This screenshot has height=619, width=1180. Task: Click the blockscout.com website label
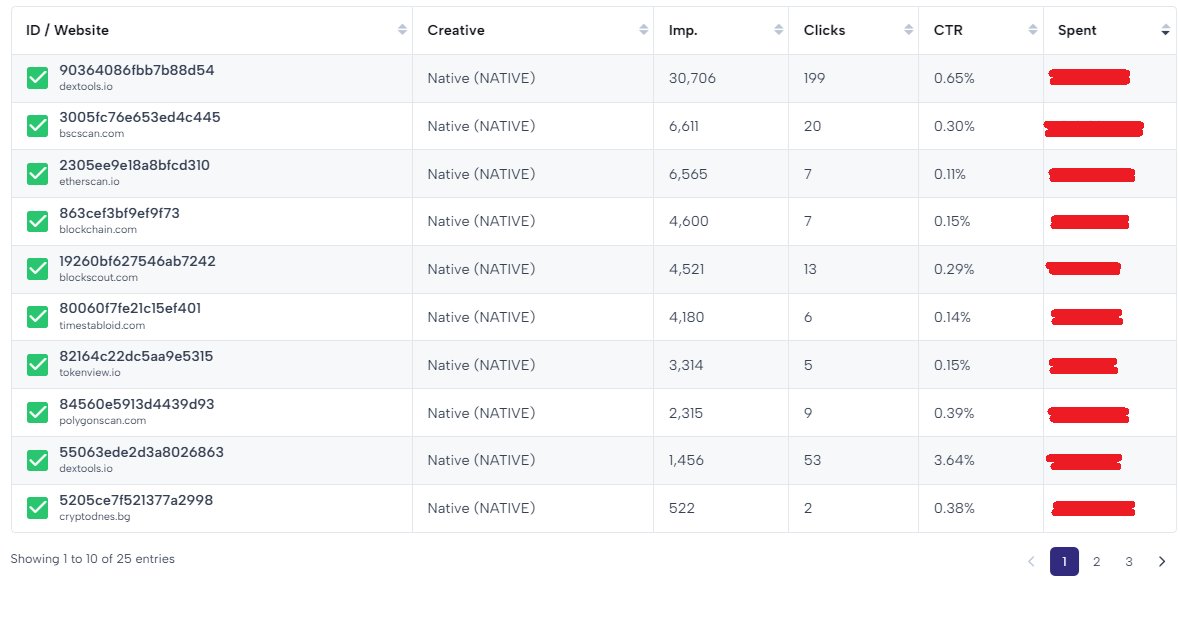[x=99, y=278]
